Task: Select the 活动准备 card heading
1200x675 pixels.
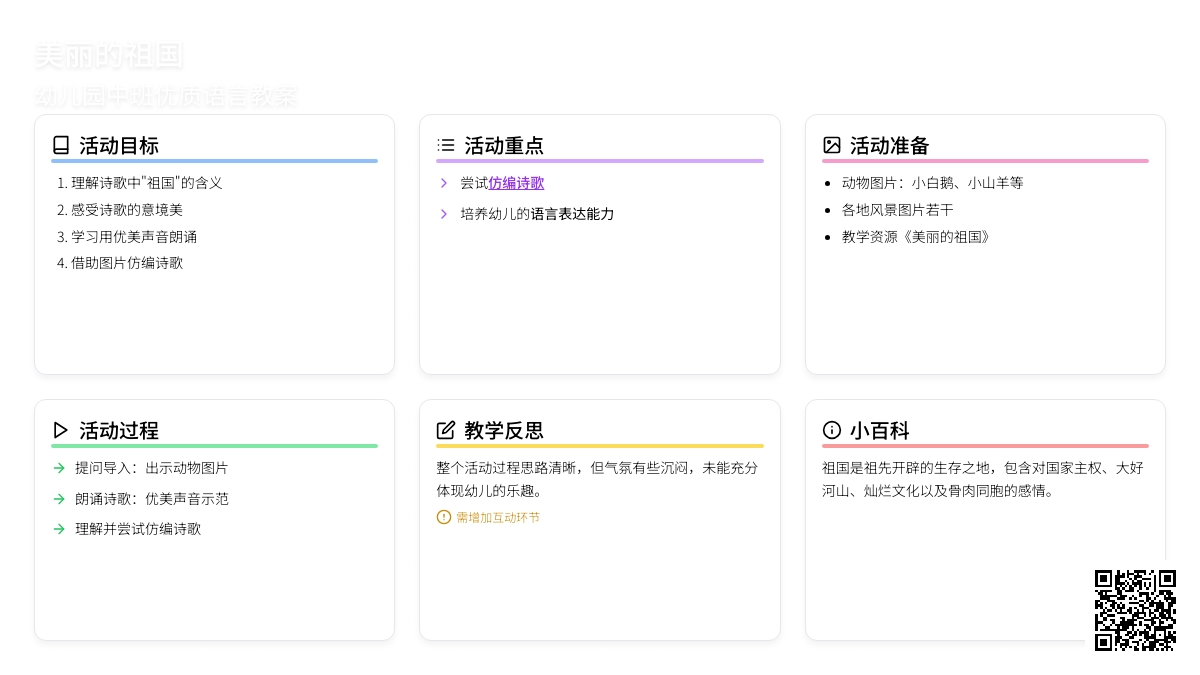Action: [x=890, y=146]
